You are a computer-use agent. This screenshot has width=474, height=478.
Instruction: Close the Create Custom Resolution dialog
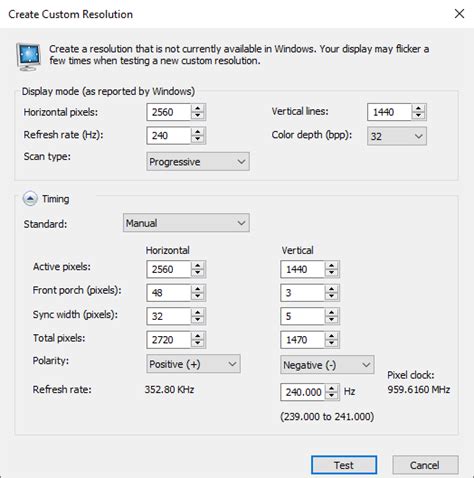coord(459,14)
